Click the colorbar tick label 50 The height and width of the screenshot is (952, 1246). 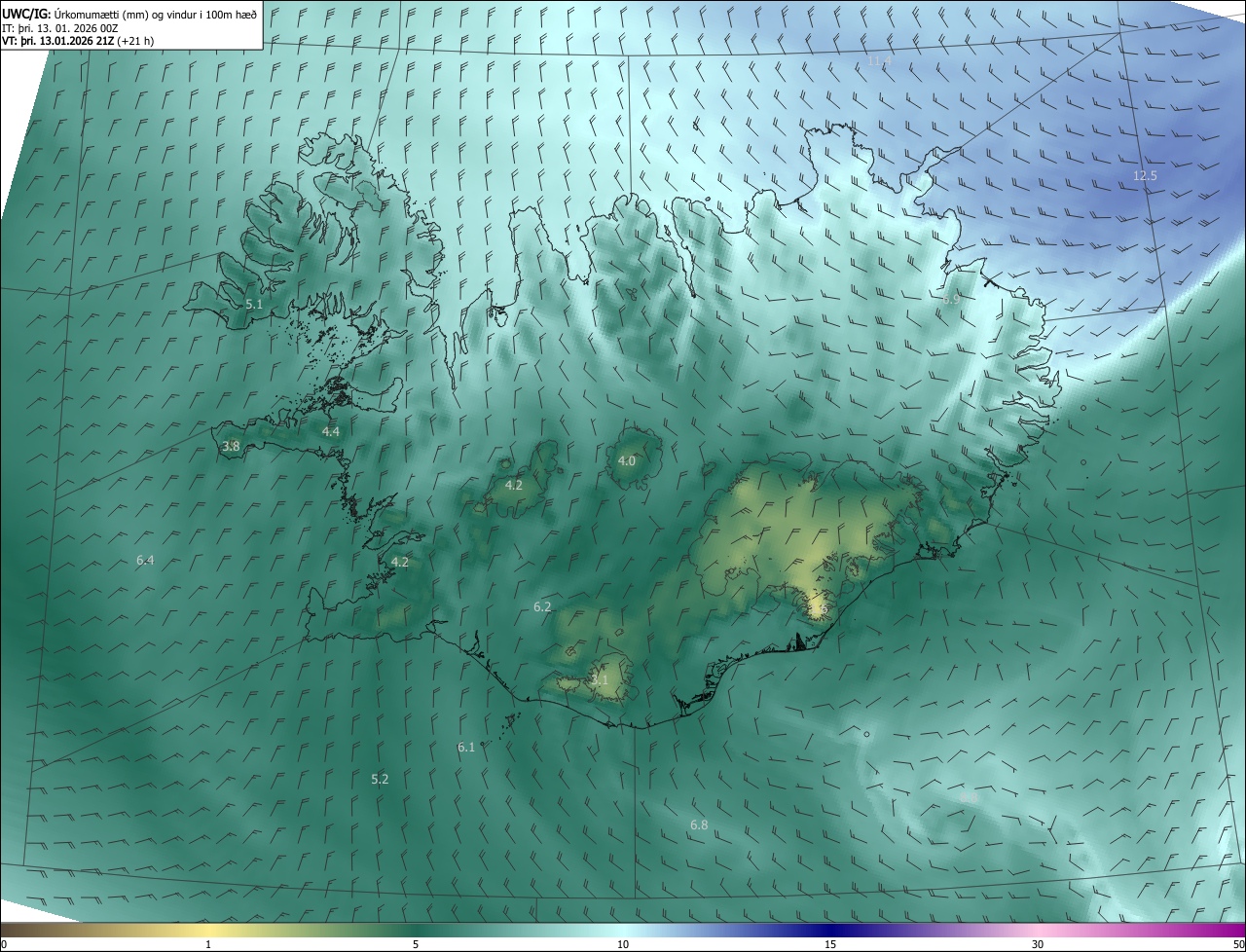tap(1238, 944)
